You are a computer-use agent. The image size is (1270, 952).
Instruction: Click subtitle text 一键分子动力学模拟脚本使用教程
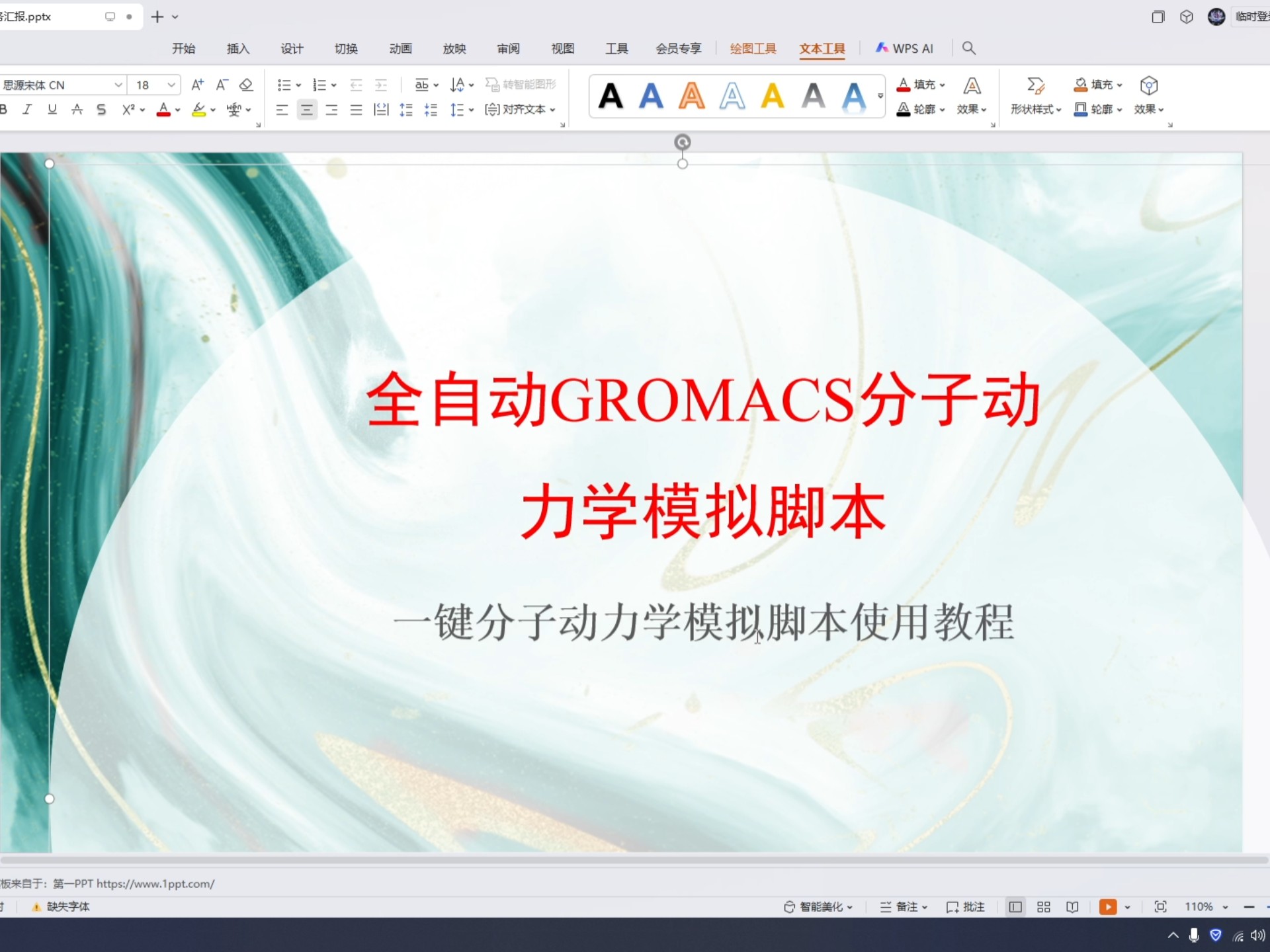pos(704,622)
